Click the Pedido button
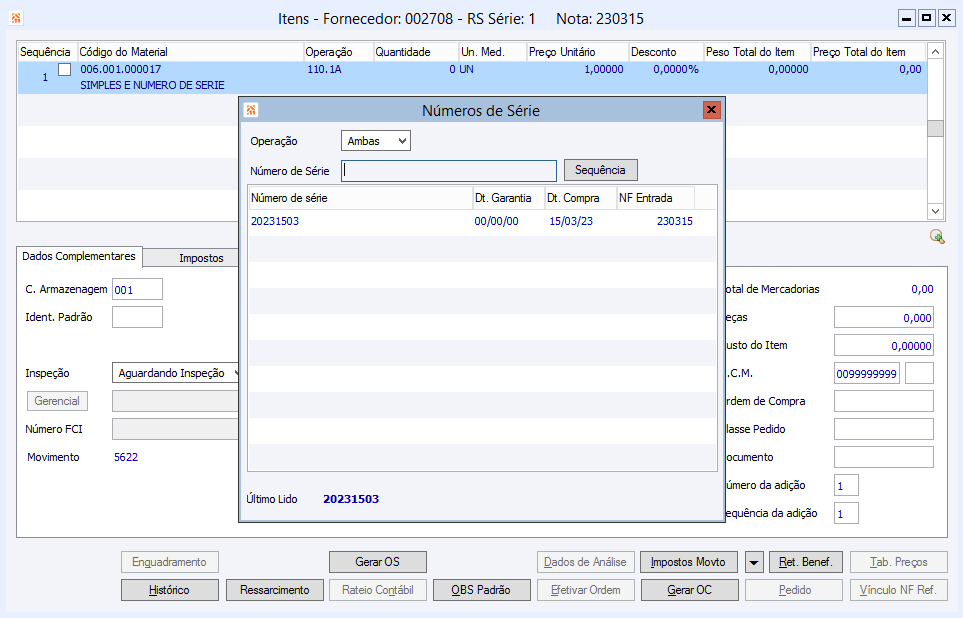Viewport: 963px width, 618px height. (795, 590)
